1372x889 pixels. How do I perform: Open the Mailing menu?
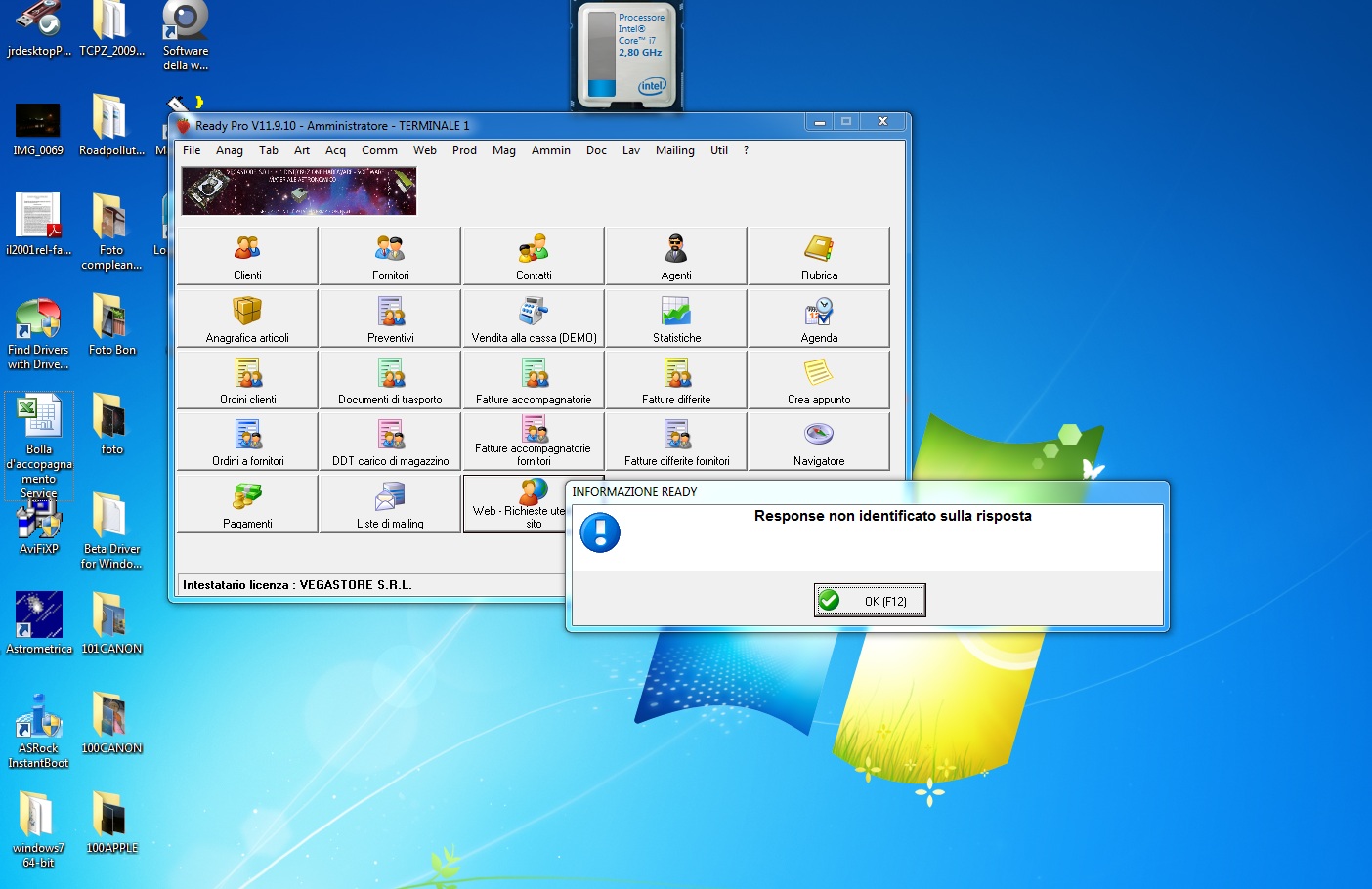674,150
